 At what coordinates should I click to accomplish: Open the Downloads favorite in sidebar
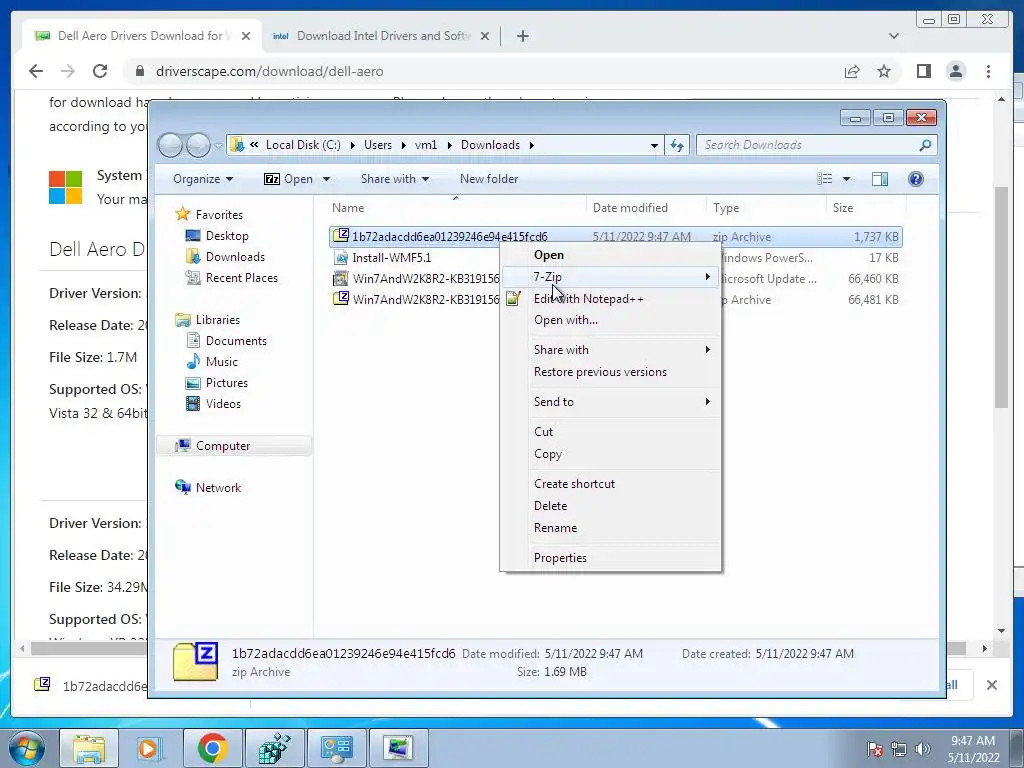click(234, 257)
